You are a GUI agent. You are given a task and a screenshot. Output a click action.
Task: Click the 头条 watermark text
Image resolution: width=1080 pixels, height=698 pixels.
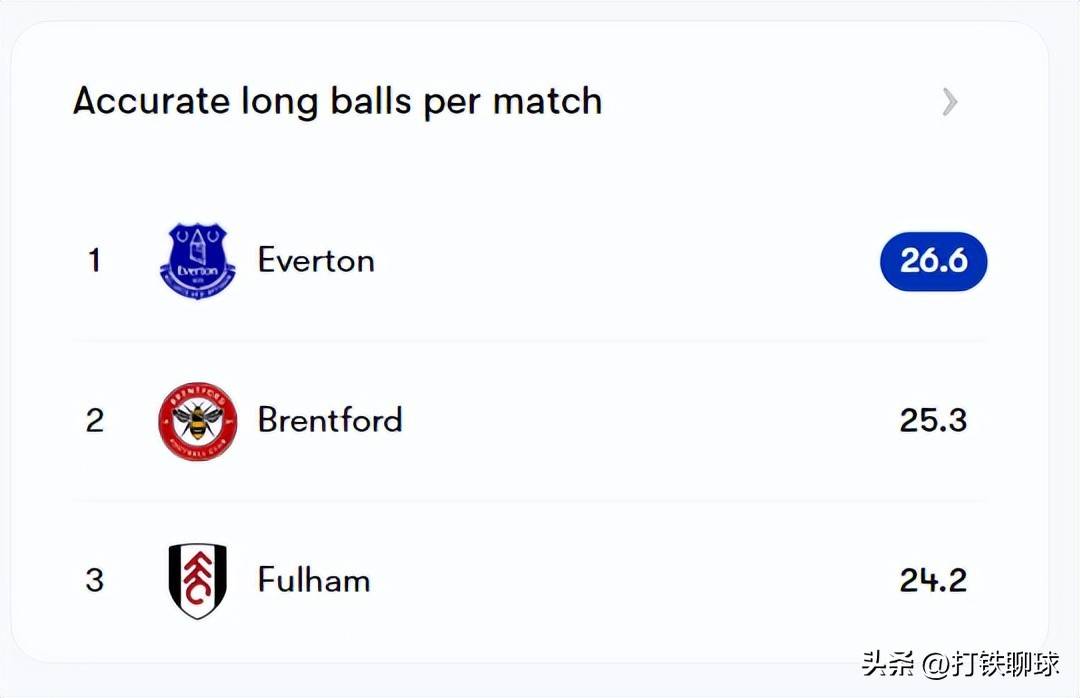tap(888, 665)
